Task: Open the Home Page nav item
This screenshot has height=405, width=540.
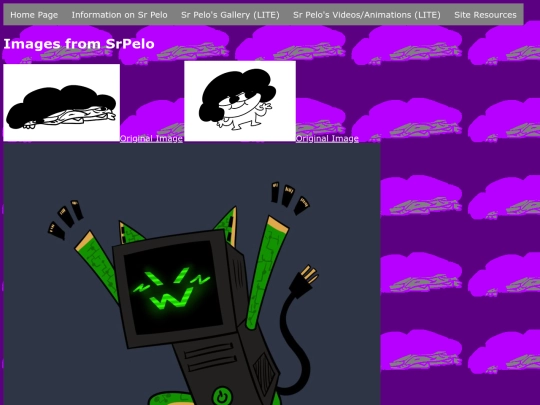Action: [x=34, y=15]
